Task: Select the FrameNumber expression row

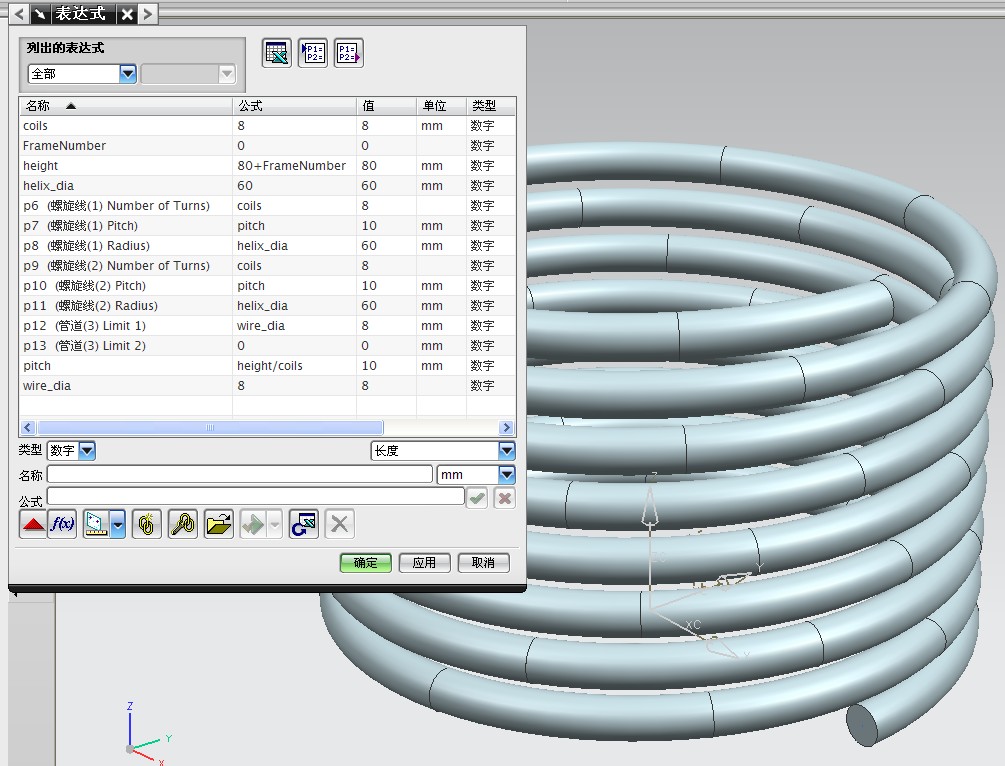Action: click(267, 146)
